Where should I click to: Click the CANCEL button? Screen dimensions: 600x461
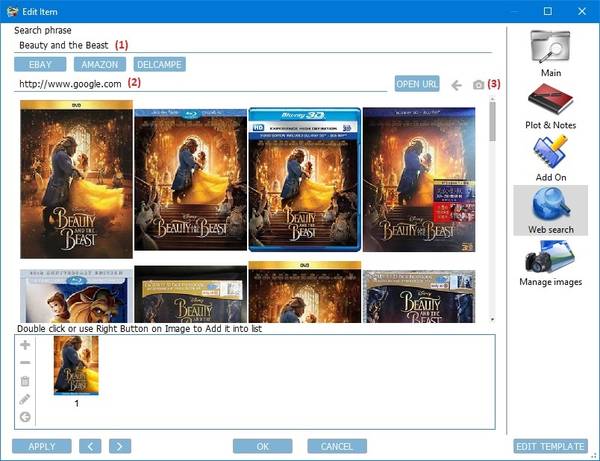(x=337, y=446)
